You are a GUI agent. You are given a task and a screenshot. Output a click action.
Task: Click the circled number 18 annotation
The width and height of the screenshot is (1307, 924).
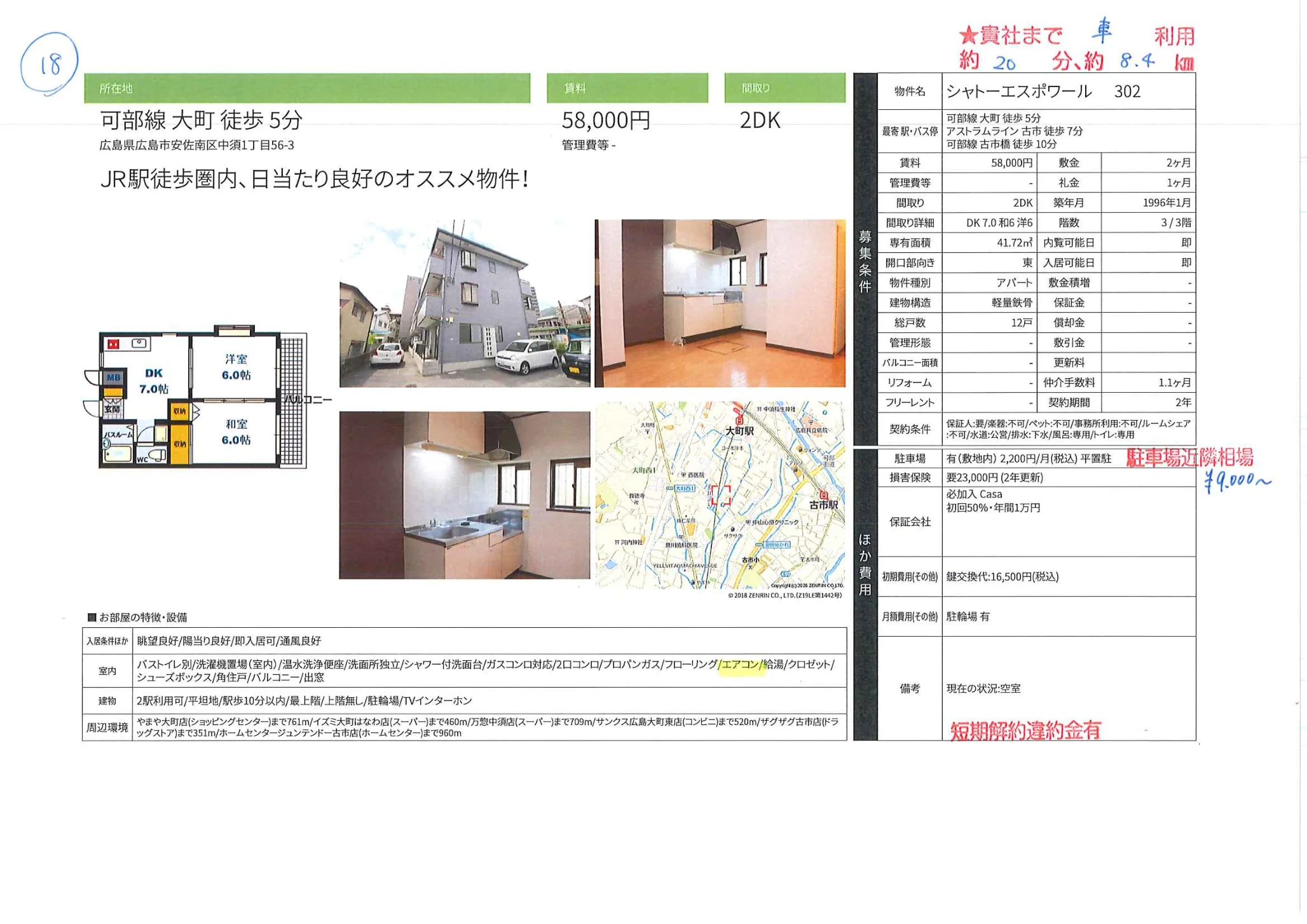[50, 64]
